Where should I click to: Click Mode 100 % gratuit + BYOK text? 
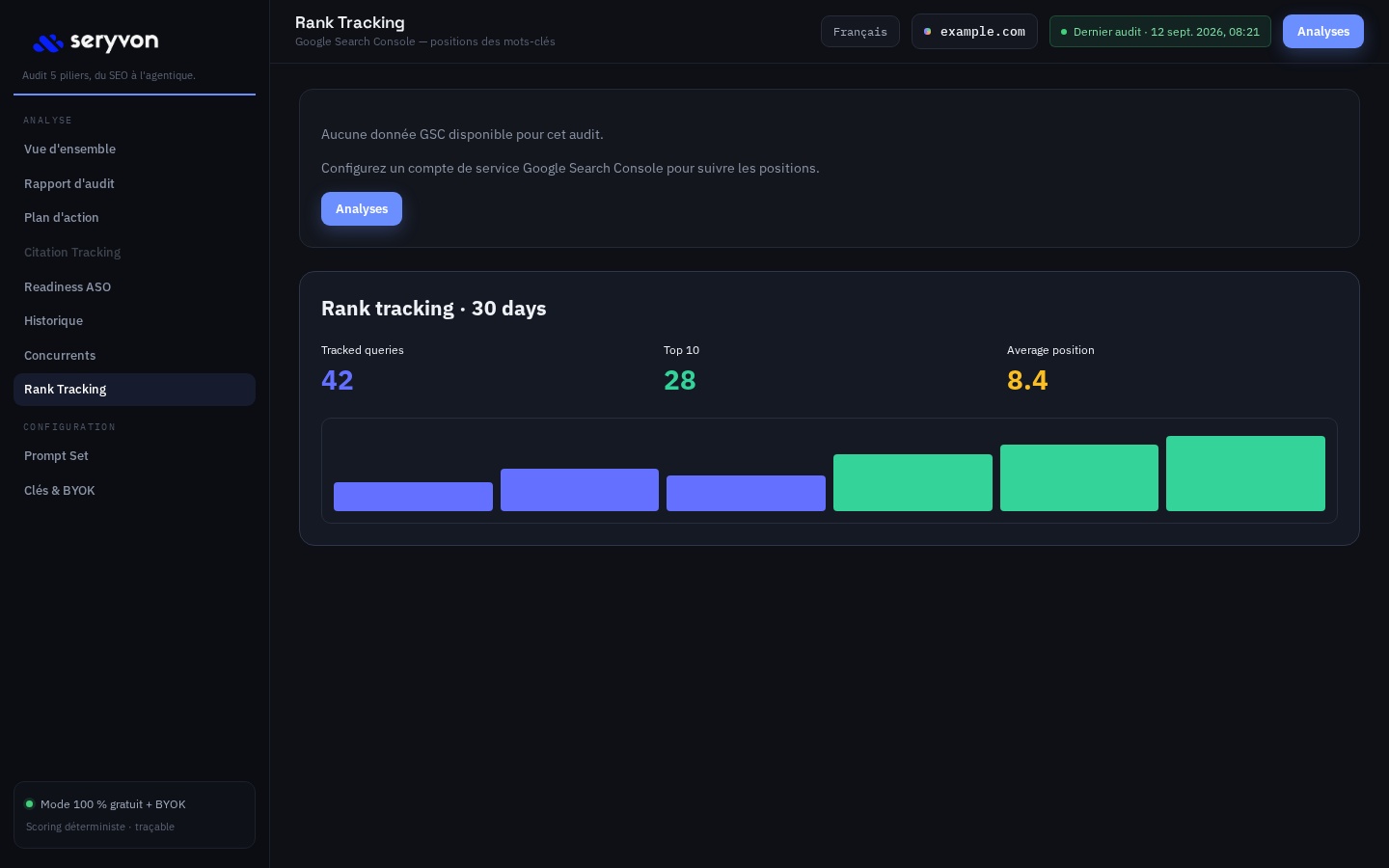[113, 804]
